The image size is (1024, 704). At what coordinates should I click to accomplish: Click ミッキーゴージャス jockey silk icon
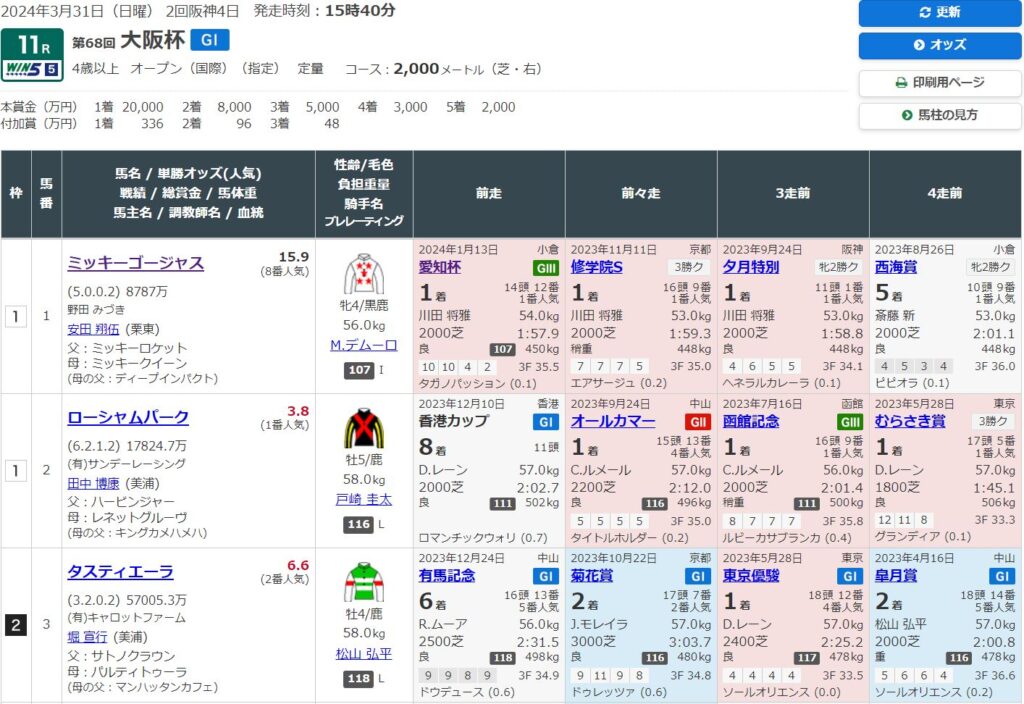point(364,273)
